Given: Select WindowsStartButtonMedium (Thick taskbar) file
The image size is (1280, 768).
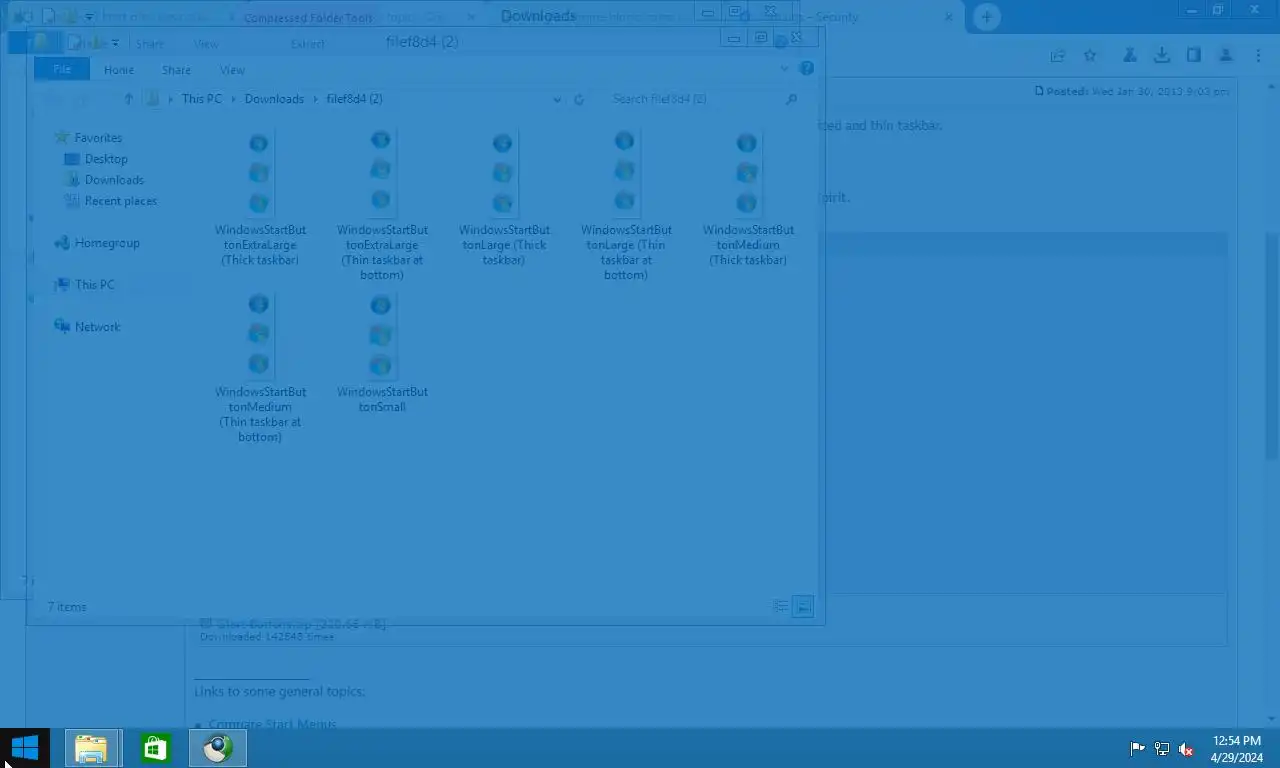Looking at the screenshot, I should [748, 199].
